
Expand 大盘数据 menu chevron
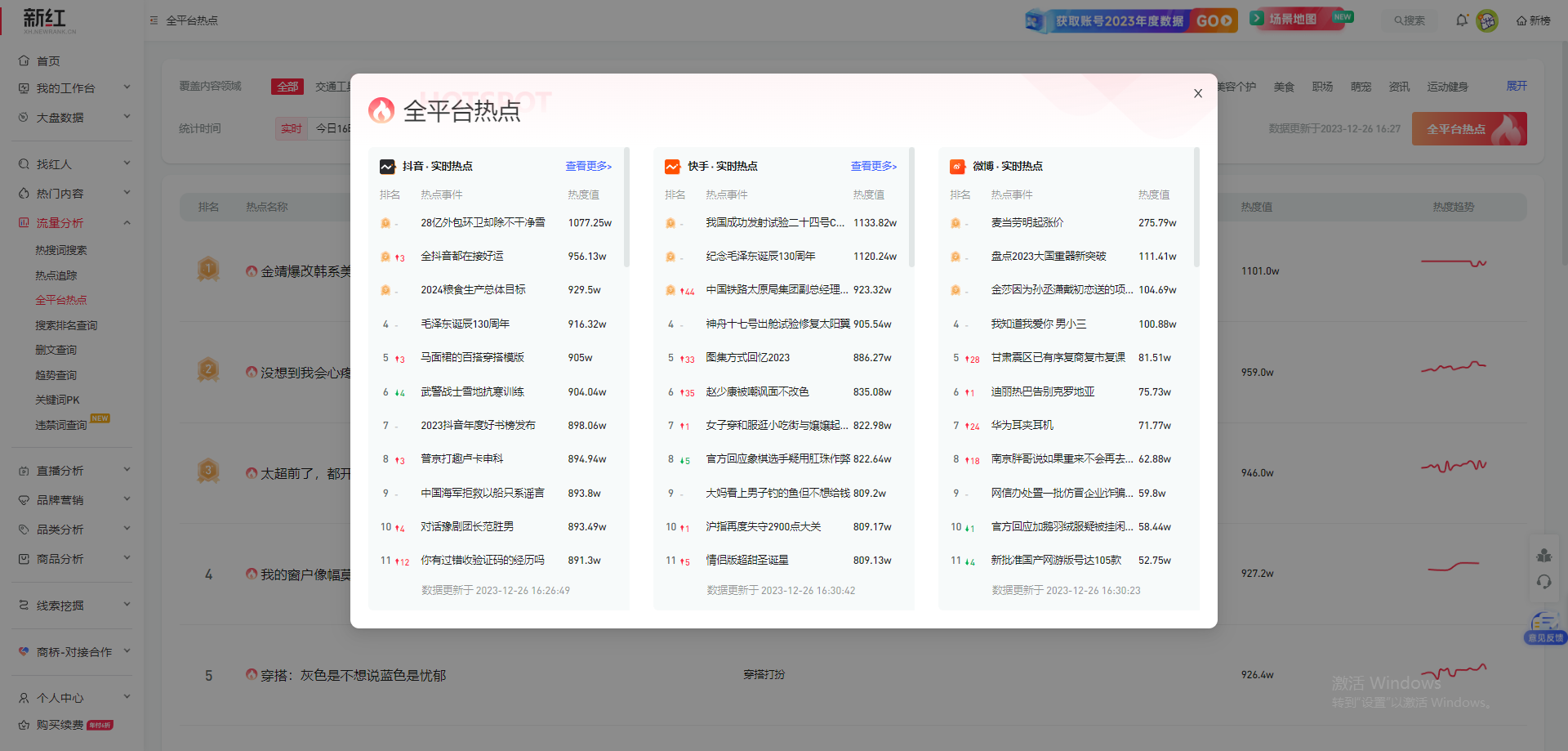[x=127, y=116]
